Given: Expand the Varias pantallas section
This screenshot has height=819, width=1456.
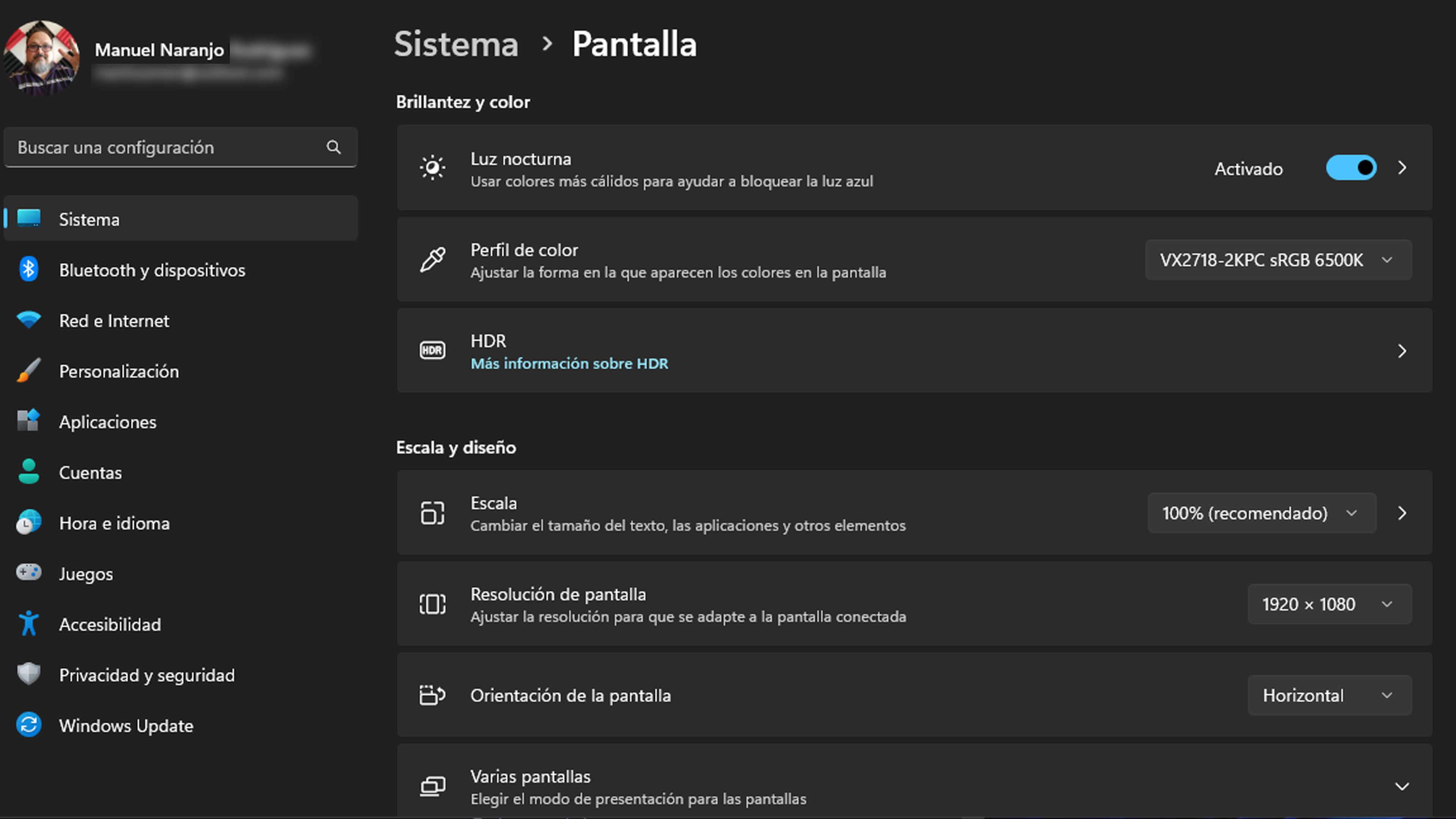Looking at the screenshot, I should pyautogui.click(x=1402, y=786).
